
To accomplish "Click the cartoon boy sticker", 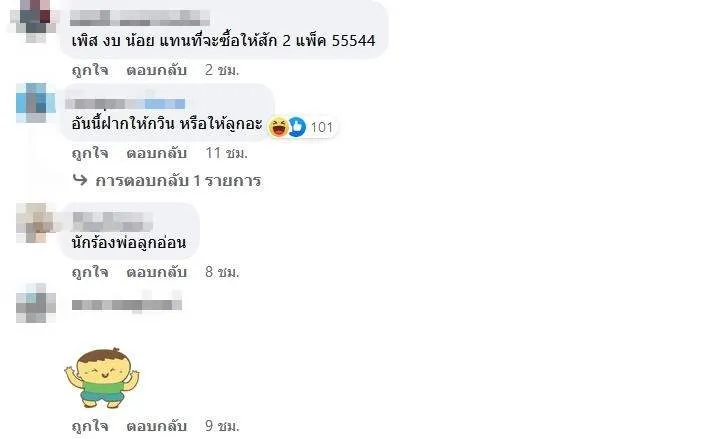I will pyautogui.click(x=102, y=378).
